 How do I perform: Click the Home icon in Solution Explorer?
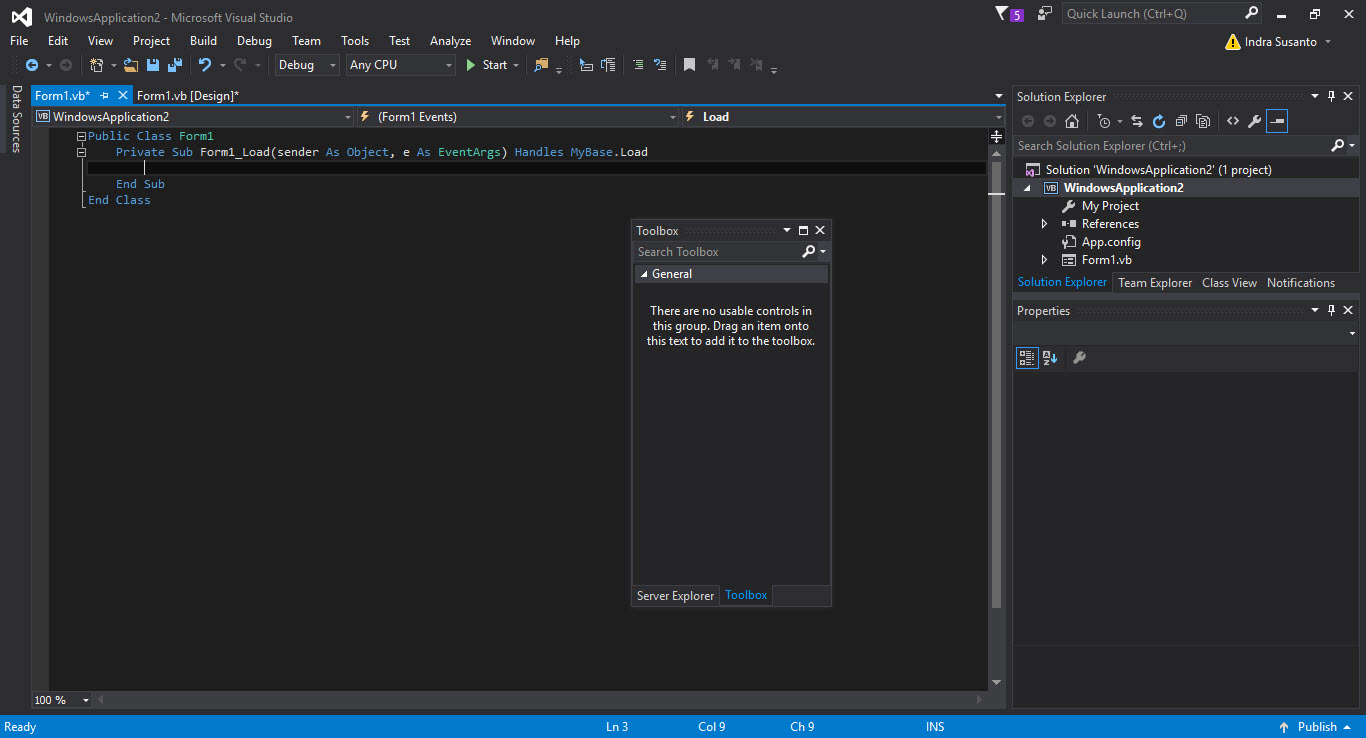1072,120
